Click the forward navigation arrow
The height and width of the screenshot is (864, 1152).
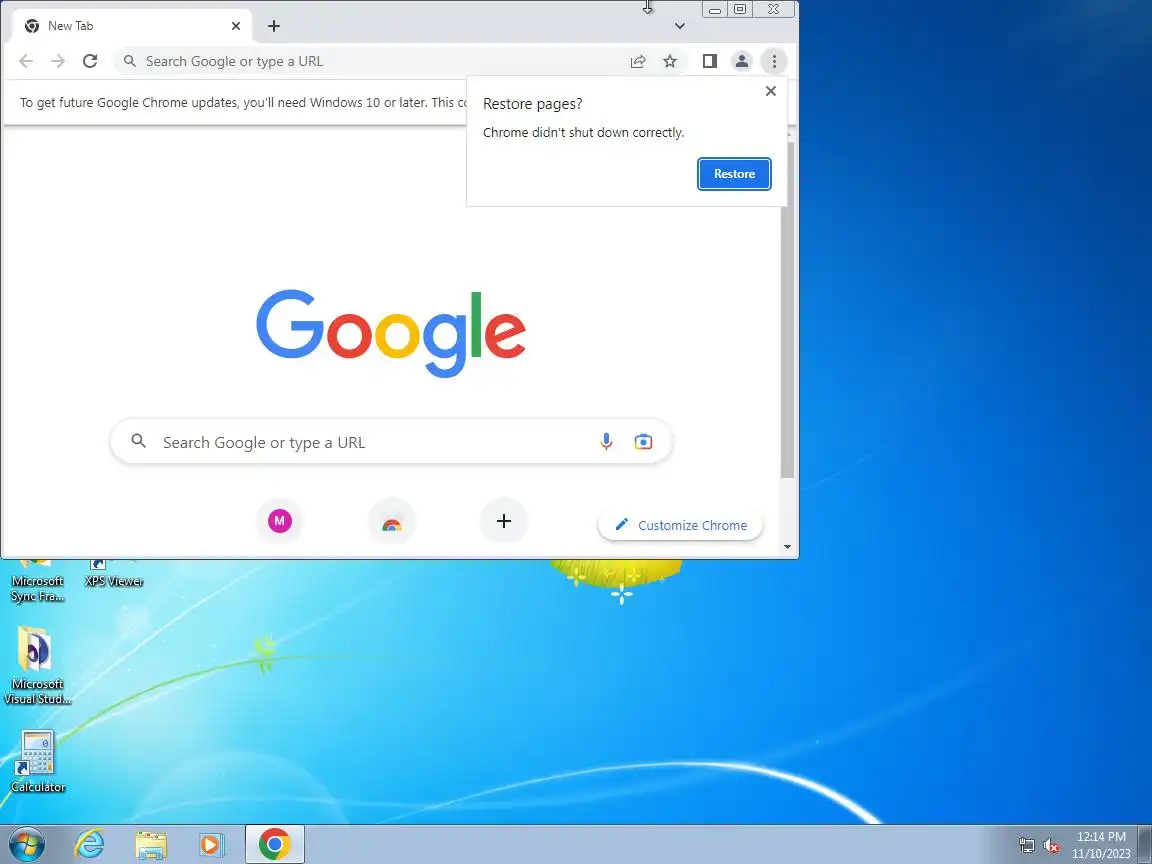[x=58, y=61]
